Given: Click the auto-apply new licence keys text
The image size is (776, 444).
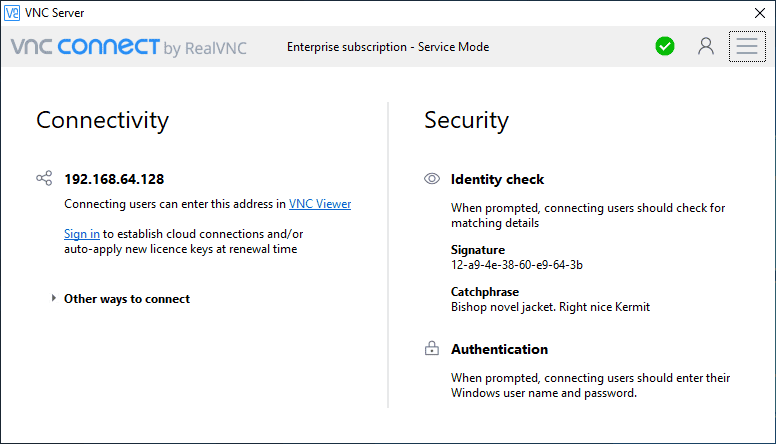Looking at the screenshot, I should coord(181,249).
